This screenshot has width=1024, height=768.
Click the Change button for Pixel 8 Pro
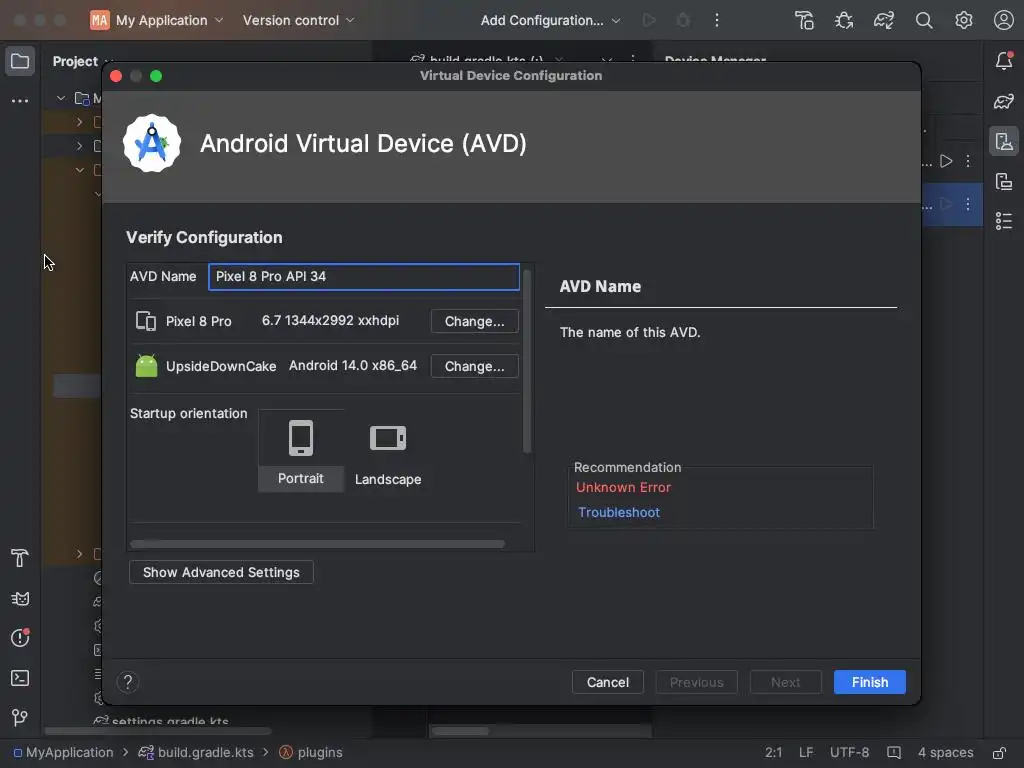coord(475,321)
